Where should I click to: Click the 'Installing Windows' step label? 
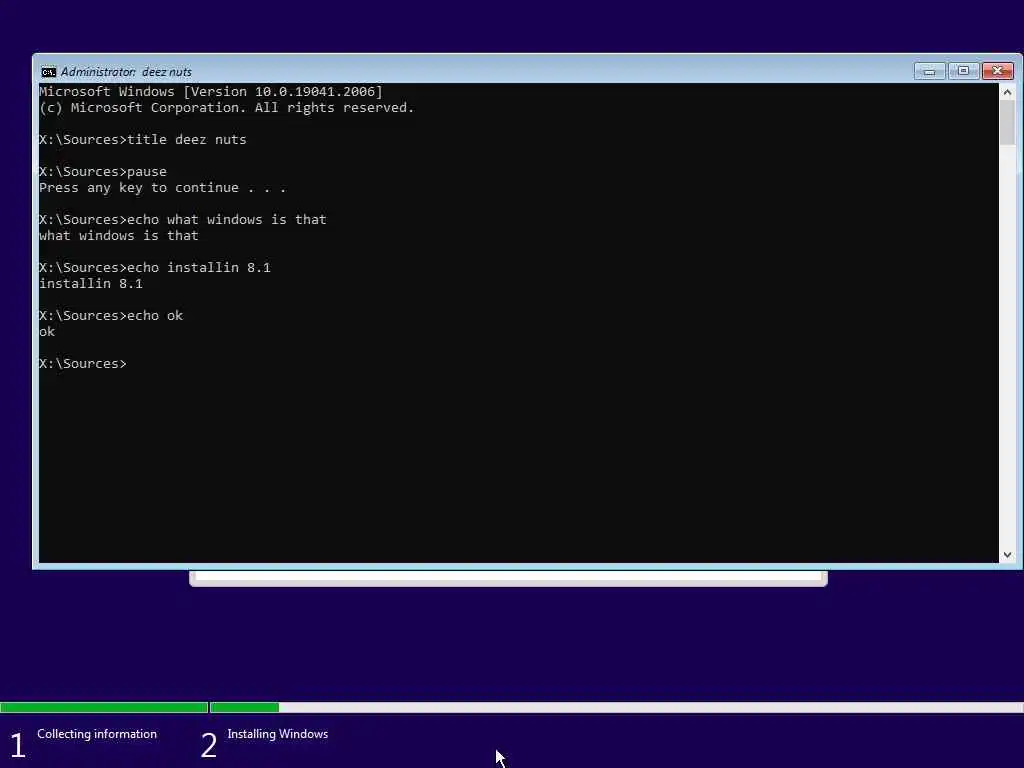click(278, 734)
